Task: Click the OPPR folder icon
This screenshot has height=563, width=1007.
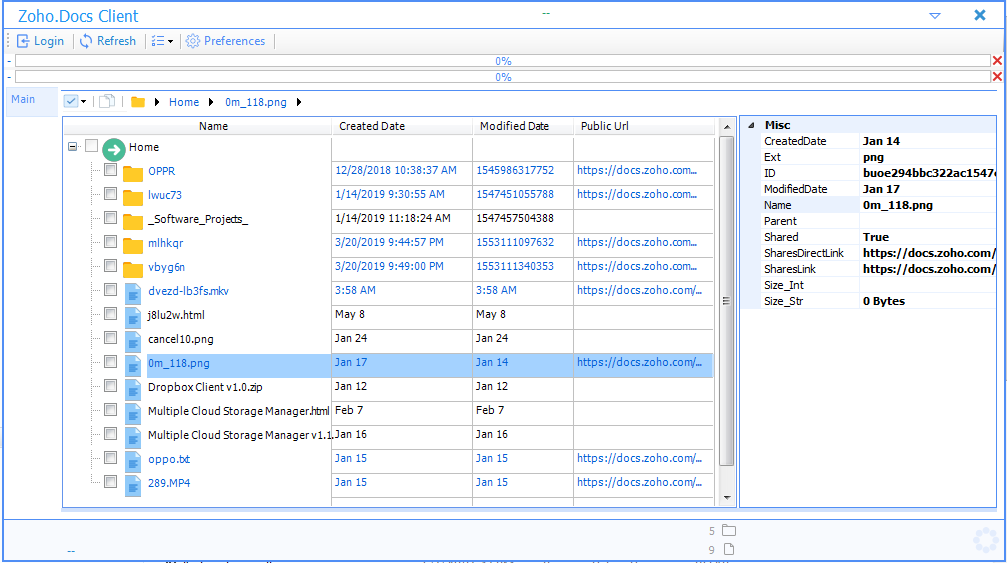Action: [133, 173]
